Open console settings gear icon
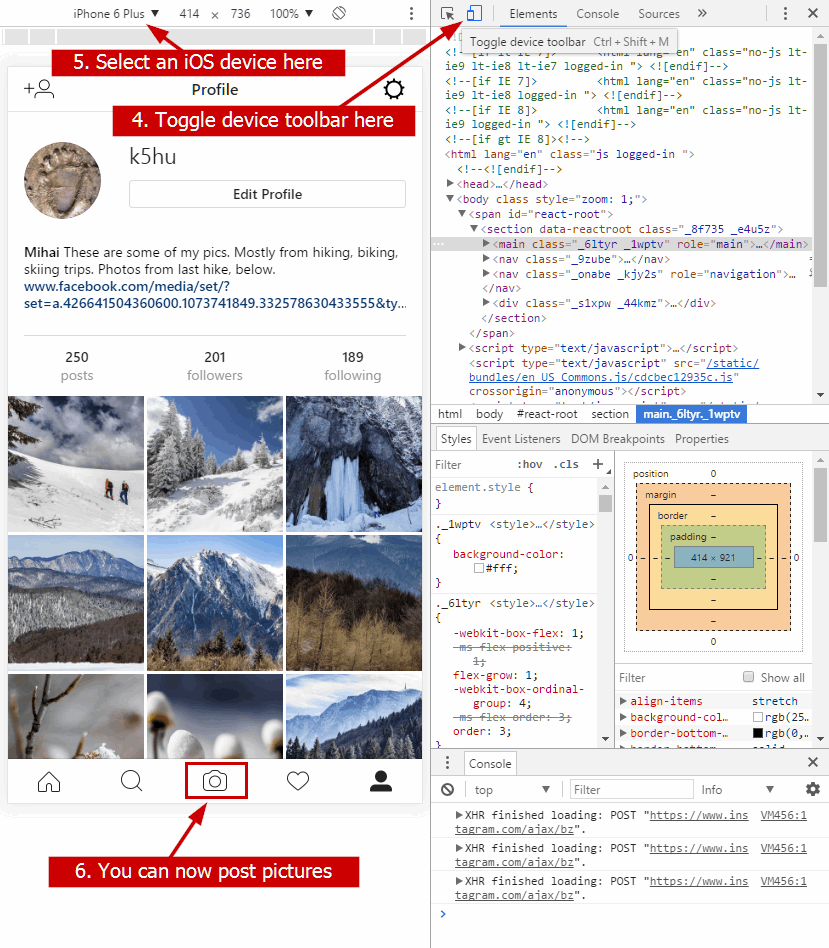 (x=813, y=789)
